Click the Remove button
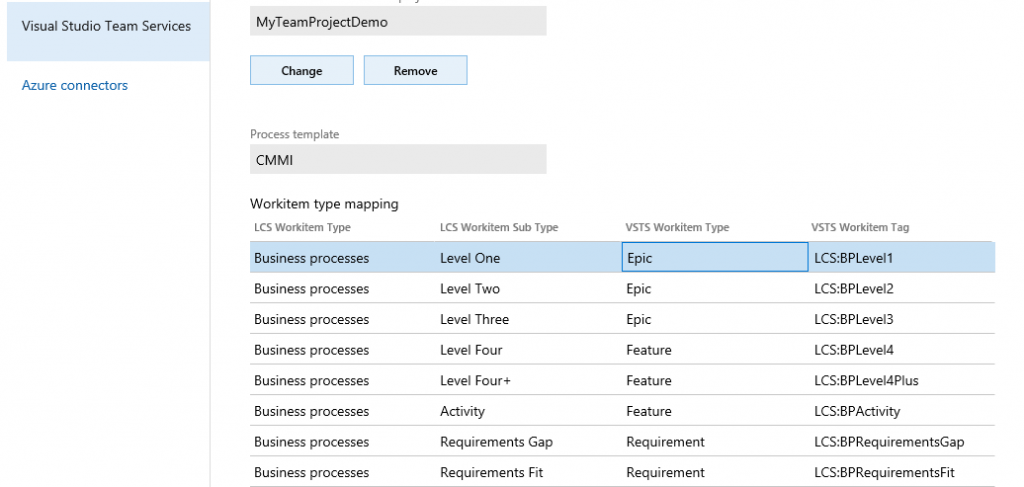This screenshot has height=487, width=1024. pos(415,71)
